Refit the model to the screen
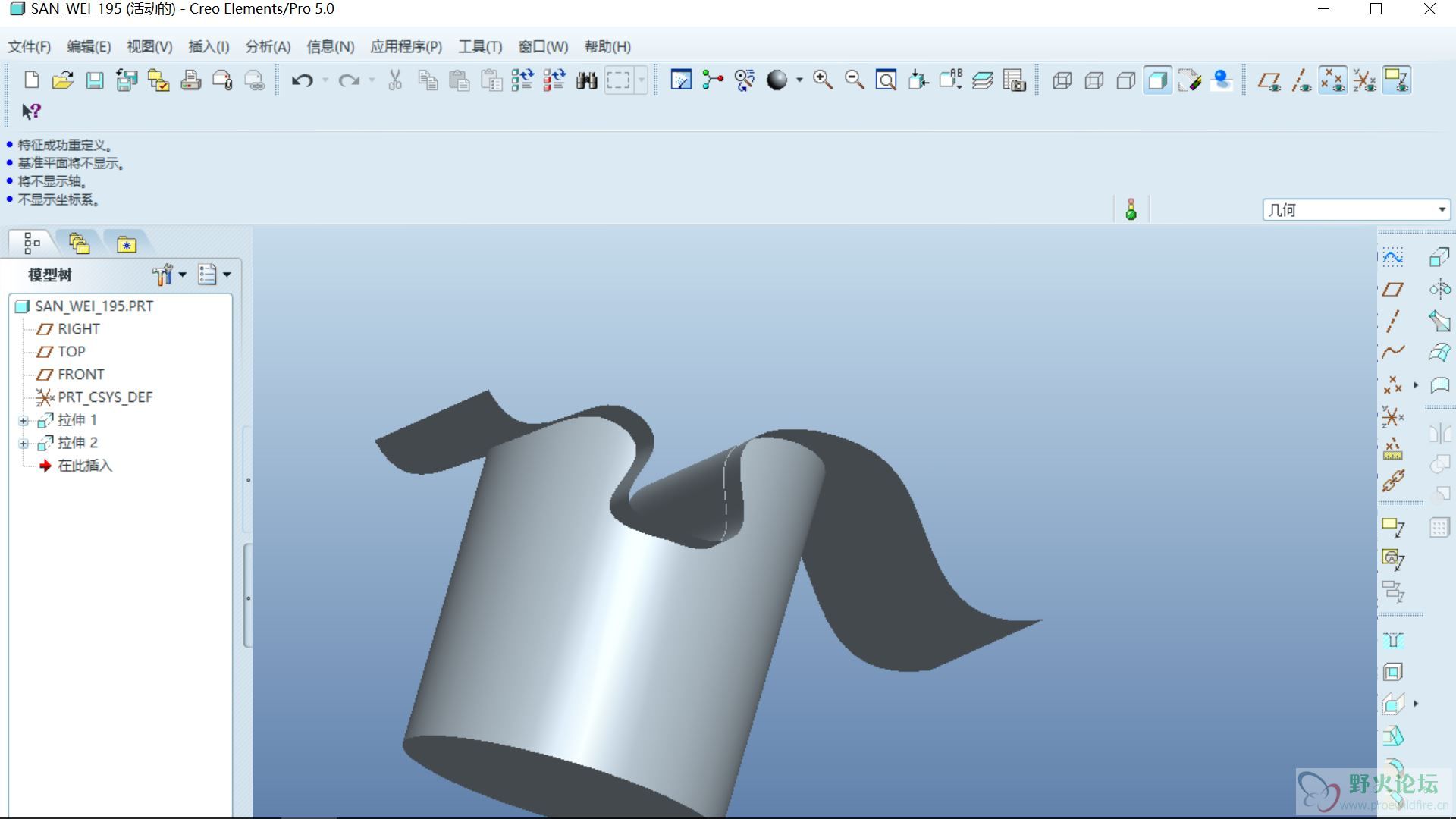This screenshot has height=819, width=1456. tap(886, 80)
